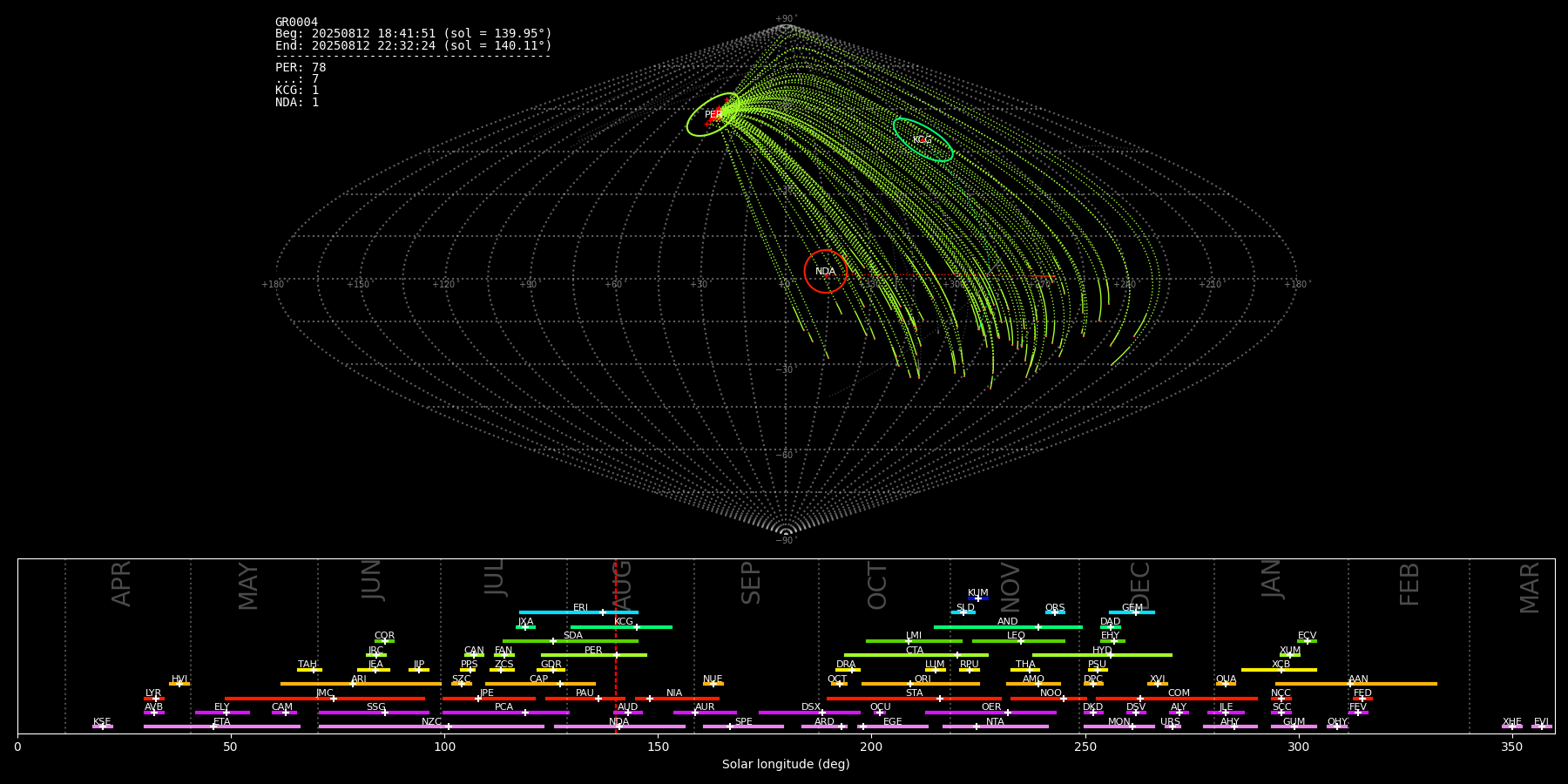Select the green KCG bar in the timeline
The image size is (1568, 784).
coord(621,626)
